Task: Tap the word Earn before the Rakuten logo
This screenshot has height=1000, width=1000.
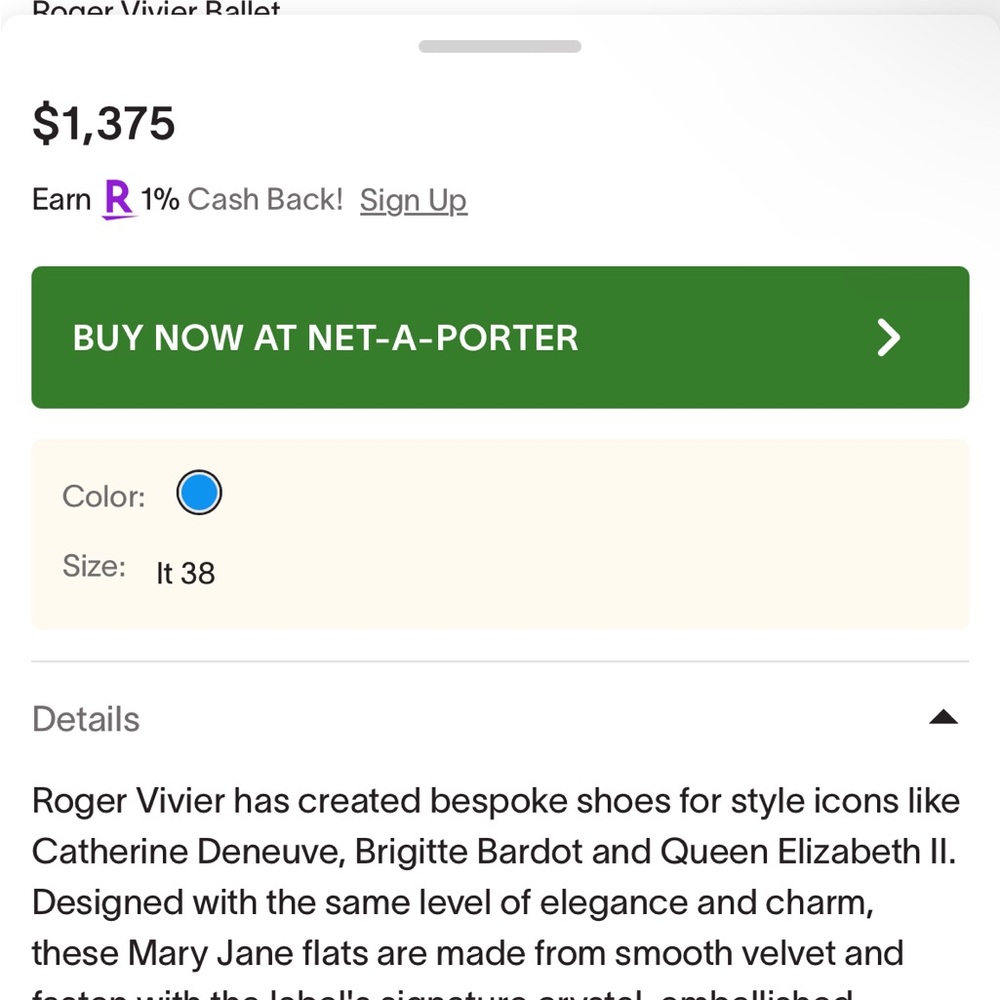Action: coord(62,199)
